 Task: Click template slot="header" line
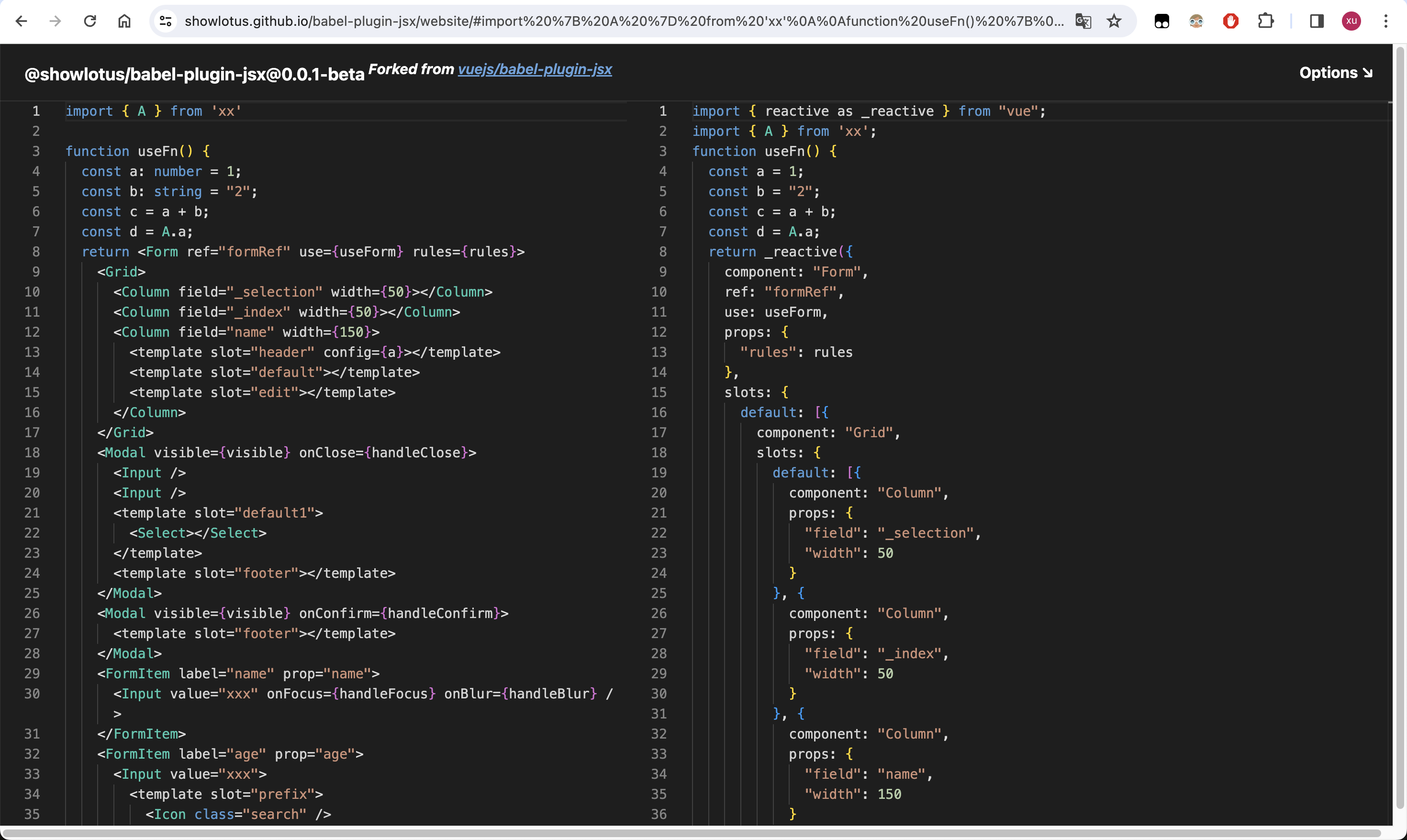click(315, 352)
